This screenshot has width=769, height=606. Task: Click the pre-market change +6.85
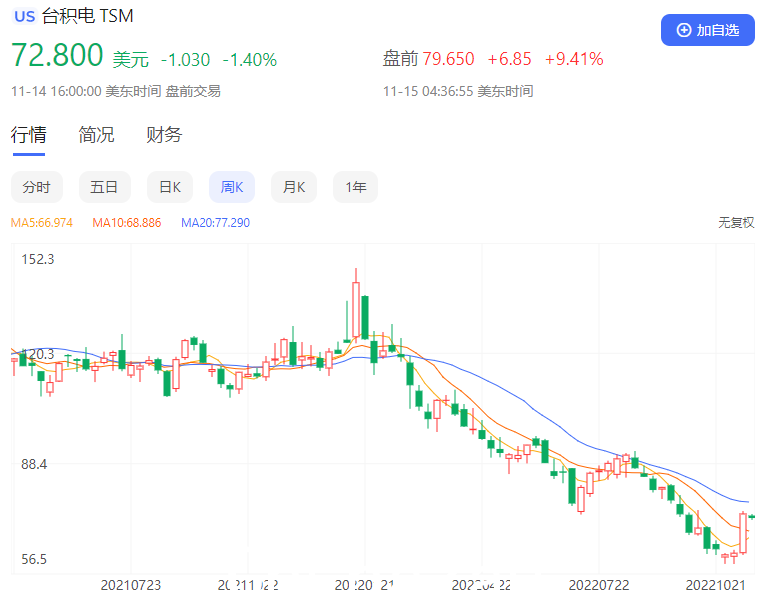tap(509, 59)
